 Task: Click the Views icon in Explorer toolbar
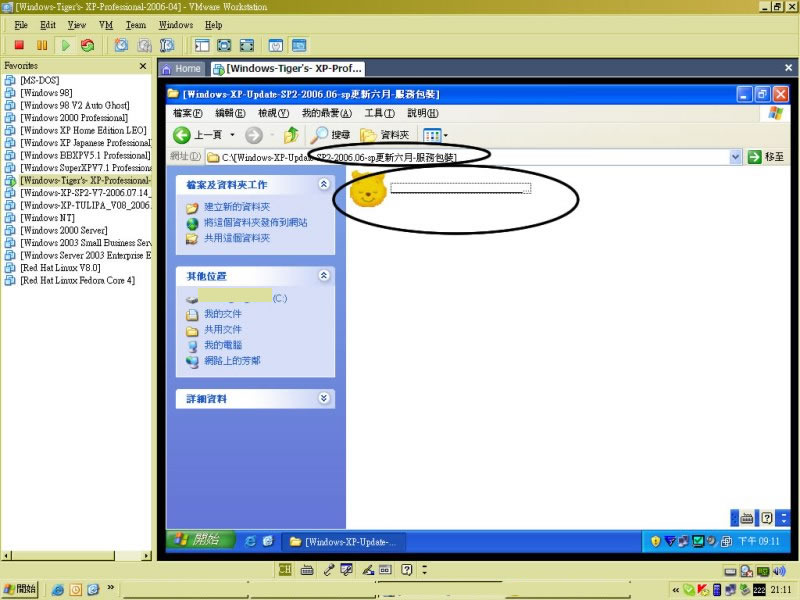point(432,135)
